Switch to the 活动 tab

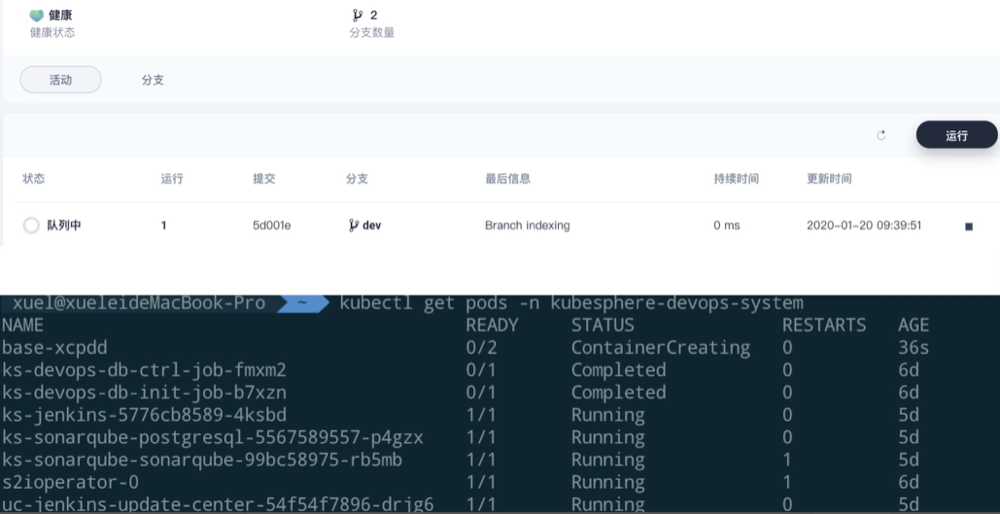pyautogui.click(x=61, y=80)
